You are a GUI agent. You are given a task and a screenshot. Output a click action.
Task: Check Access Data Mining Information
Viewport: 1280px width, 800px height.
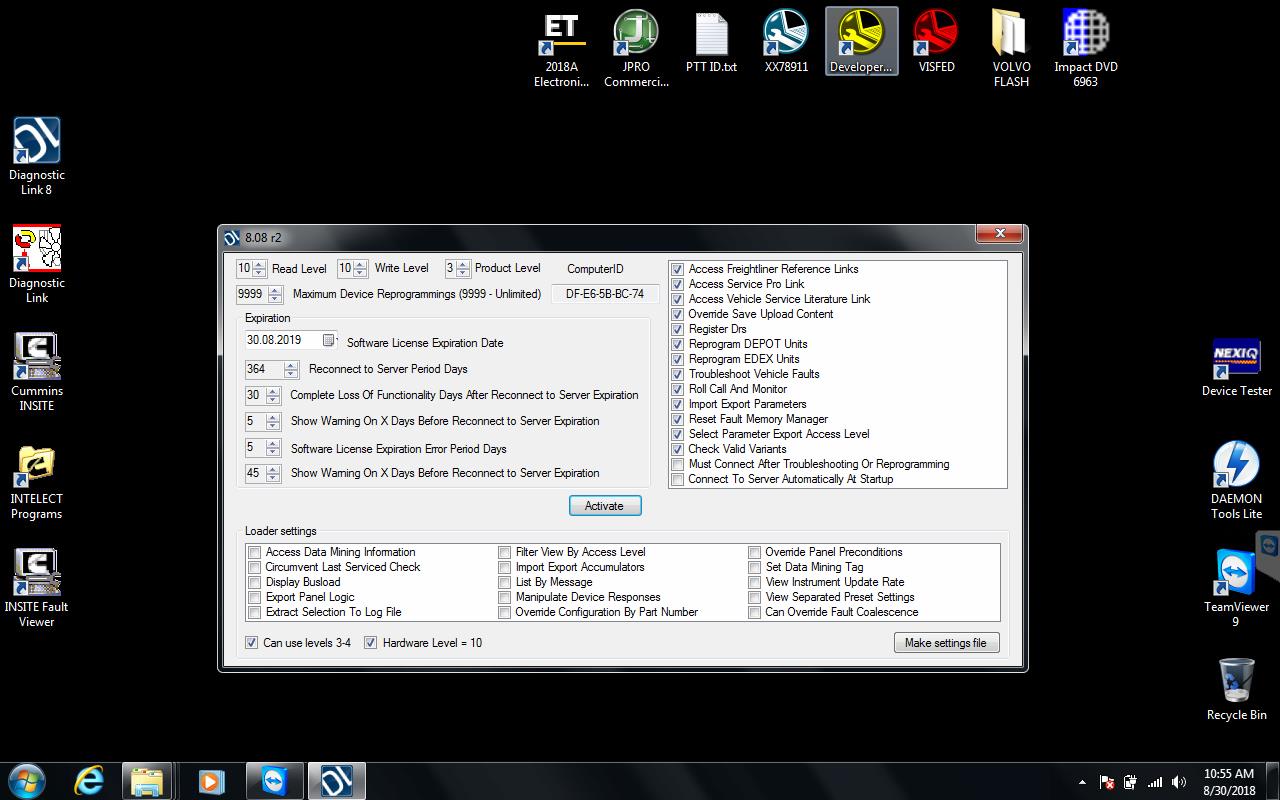[255, 552]
